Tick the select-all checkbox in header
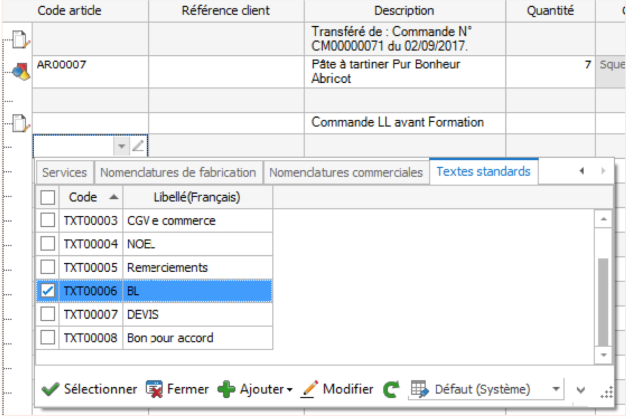Viewport: 630px width, 419px height. (x=48, y=197)
